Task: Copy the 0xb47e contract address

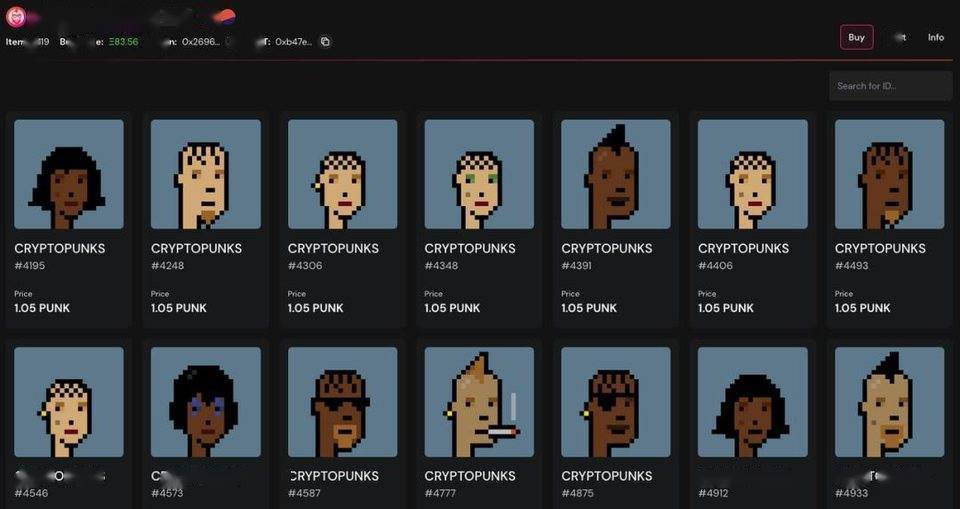Action: [x=326, y=42]
